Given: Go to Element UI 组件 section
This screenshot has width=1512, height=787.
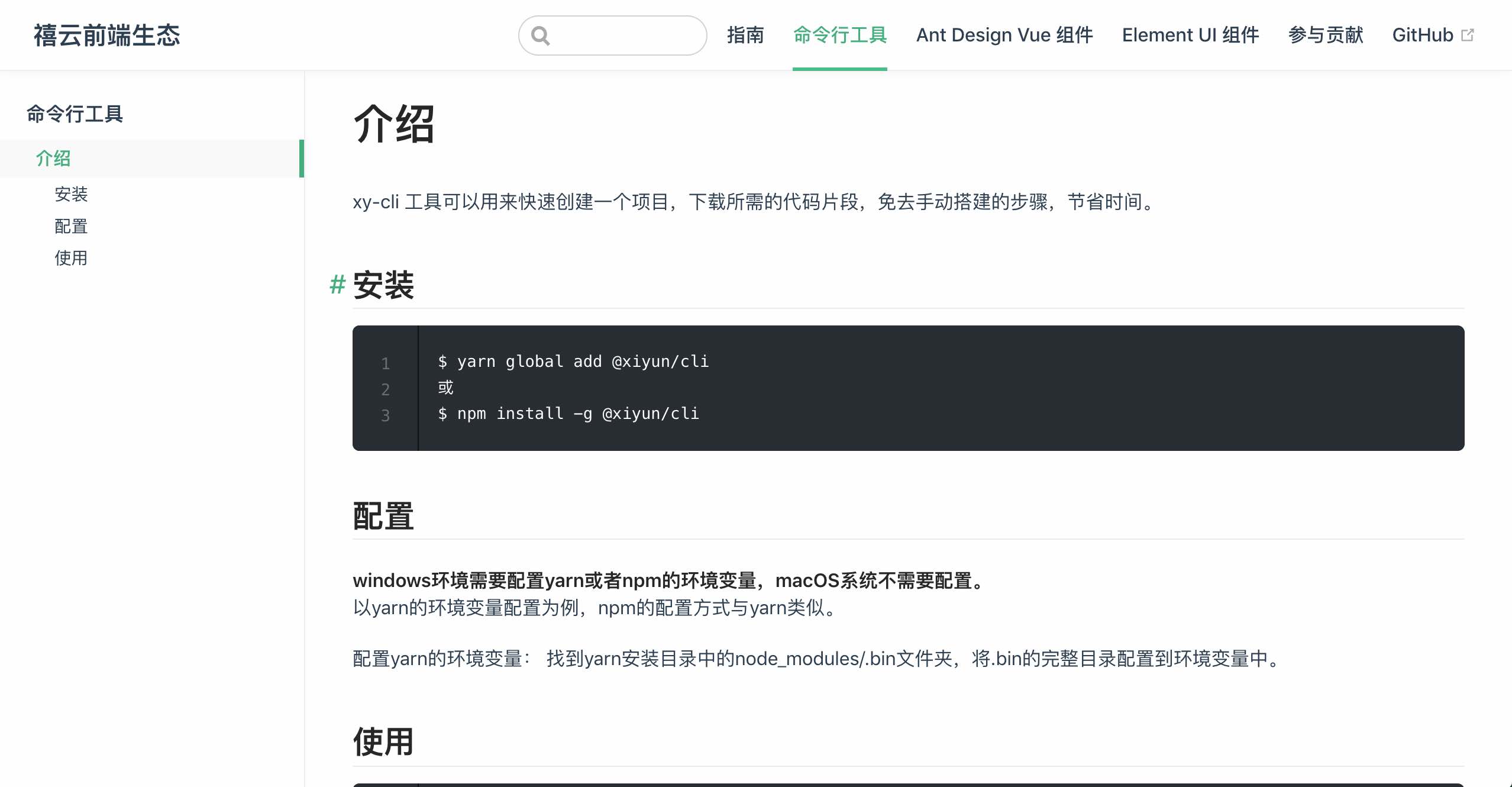Looking at the screenshot, I should coord(1190,36).
